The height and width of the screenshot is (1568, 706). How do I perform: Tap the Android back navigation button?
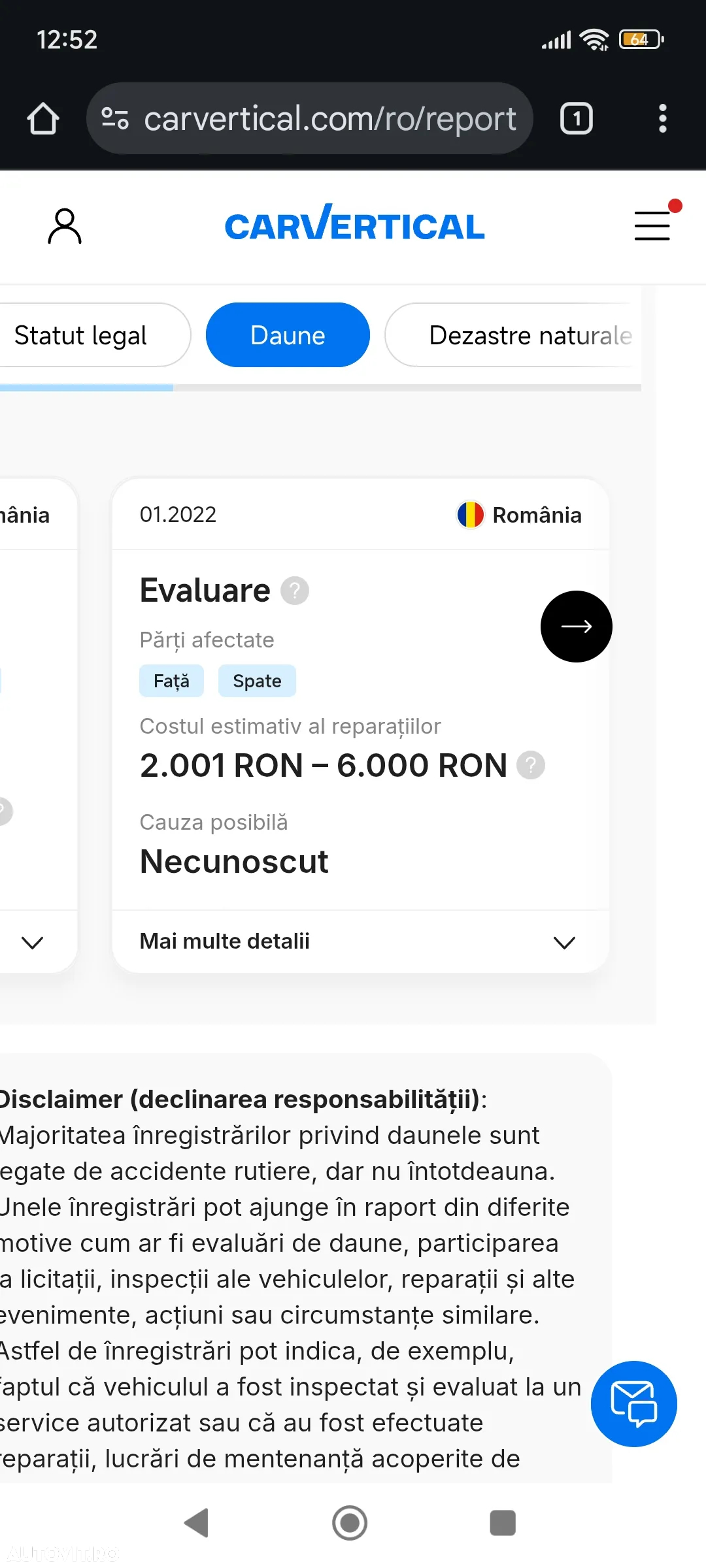pyautogui.click(x=197, y=1523)
